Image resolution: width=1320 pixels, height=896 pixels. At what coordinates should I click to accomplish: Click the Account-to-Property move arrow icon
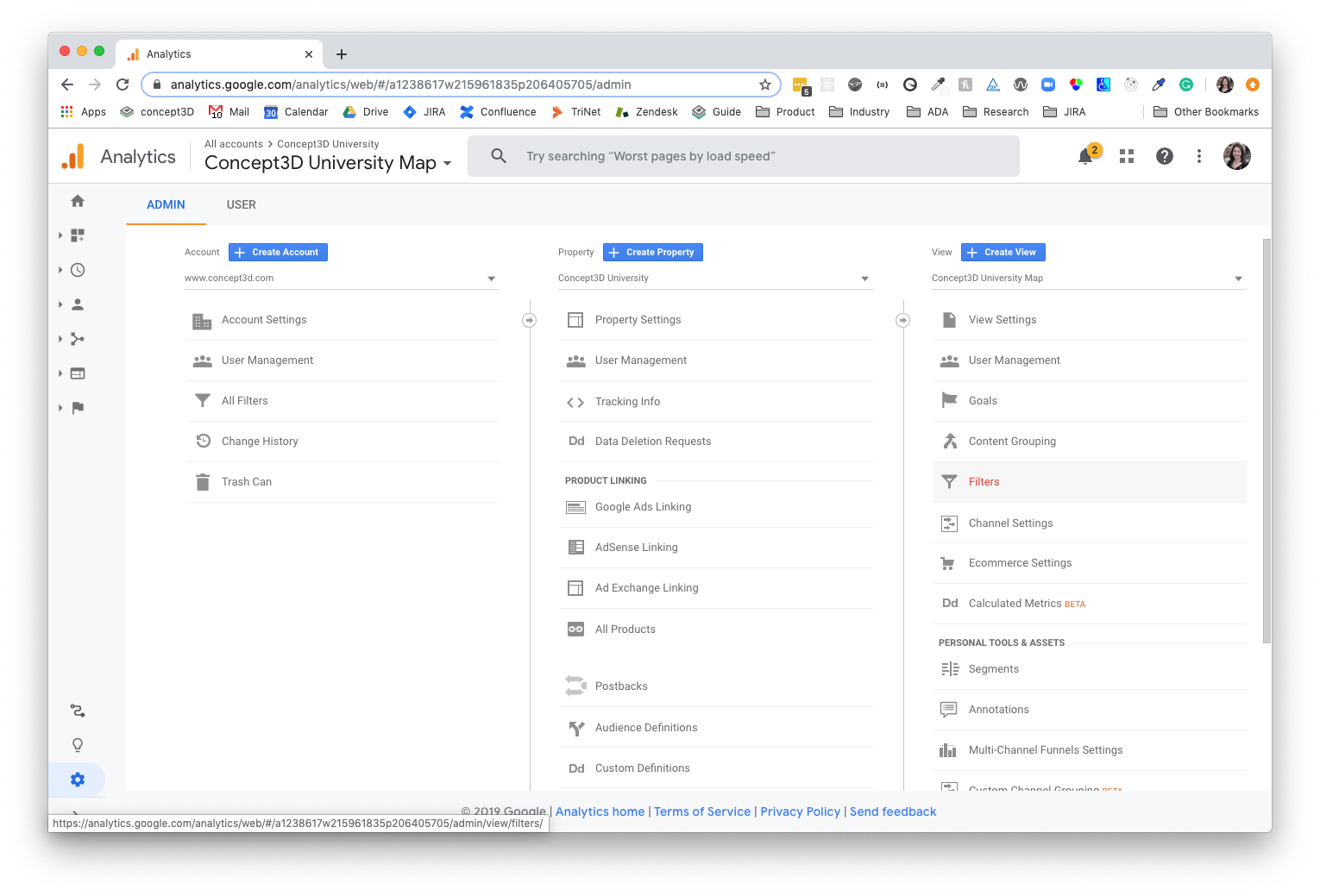click(x=530, y=320)
